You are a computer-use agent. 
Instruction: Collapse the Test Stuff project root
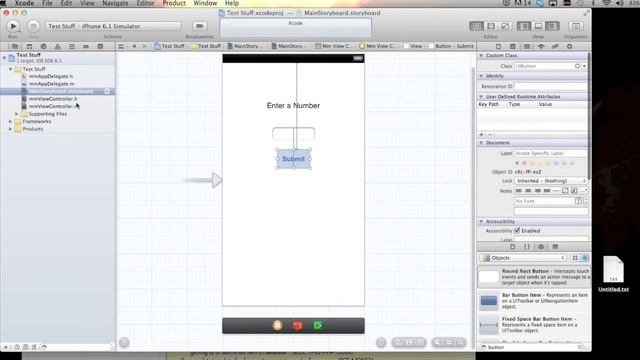4,58
